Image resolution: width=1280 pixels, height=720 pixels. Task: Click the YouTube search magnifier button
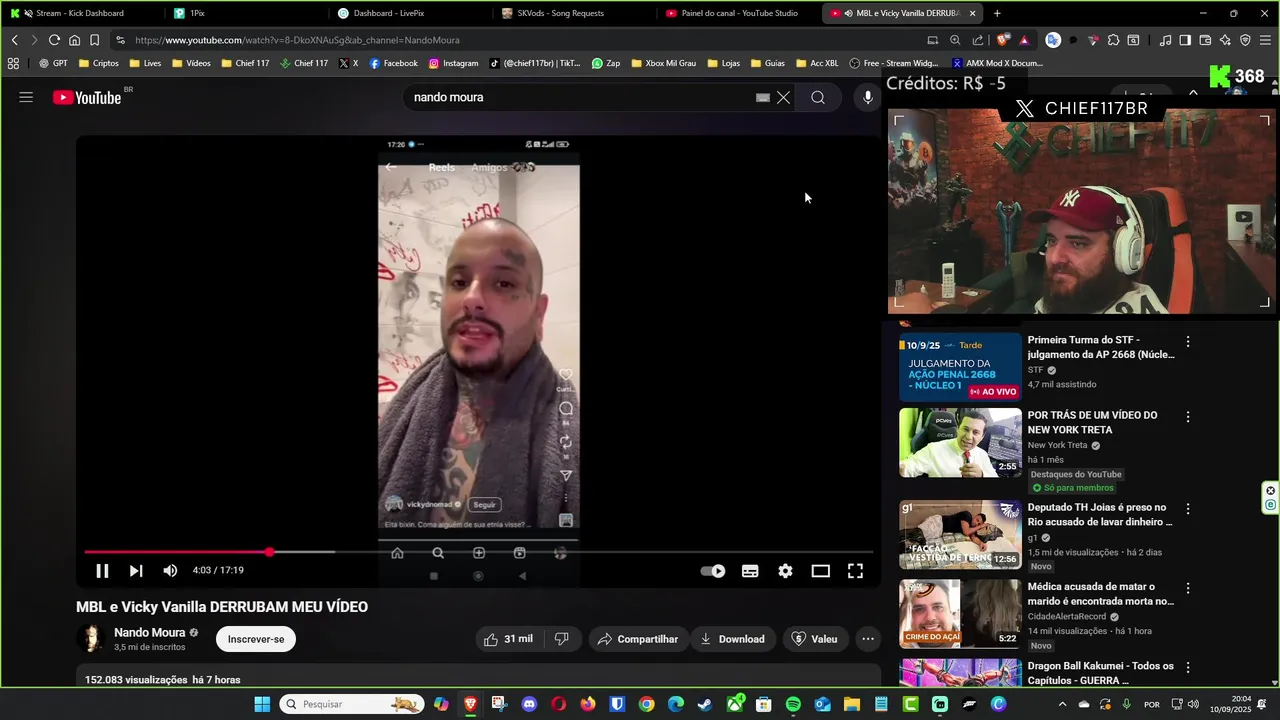click(x=818, y=97)
